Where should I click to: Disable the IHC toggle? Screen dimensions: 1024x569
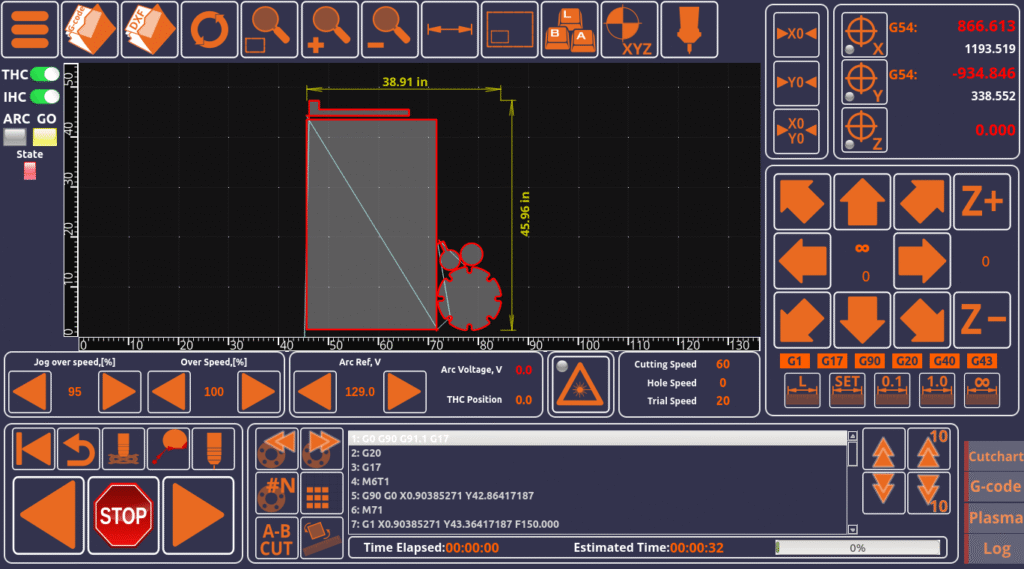click(44, 97)
